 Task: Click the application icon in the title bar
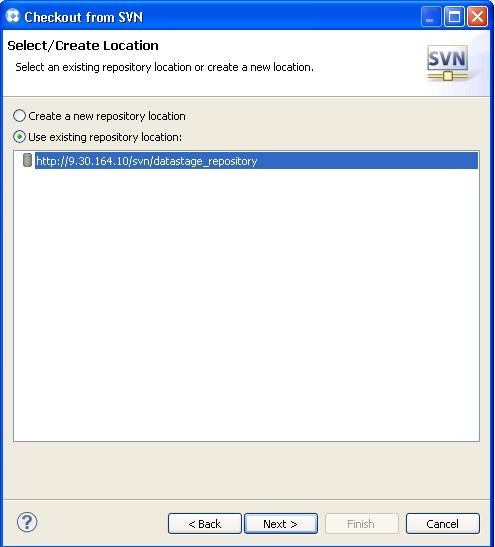tap(13, 16)
